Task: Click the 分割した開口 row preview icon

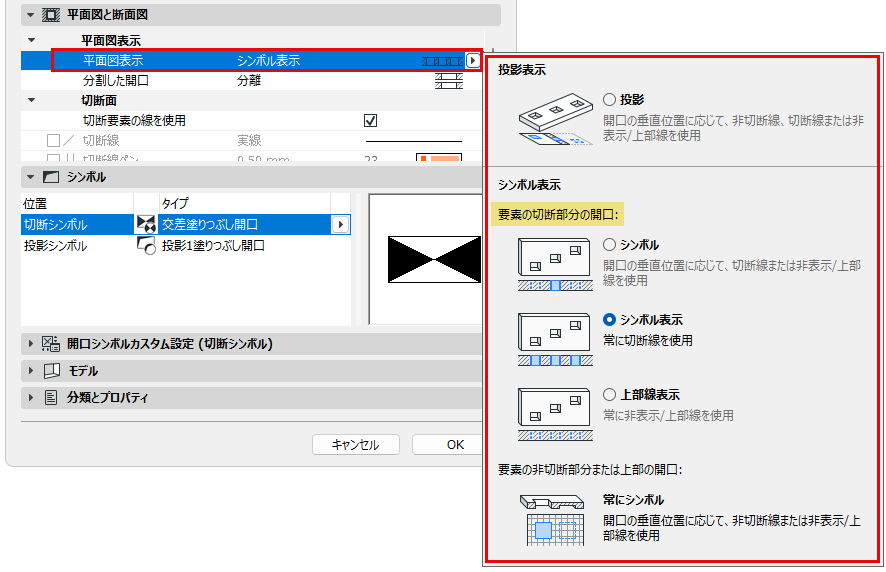Action: [449, 81]
